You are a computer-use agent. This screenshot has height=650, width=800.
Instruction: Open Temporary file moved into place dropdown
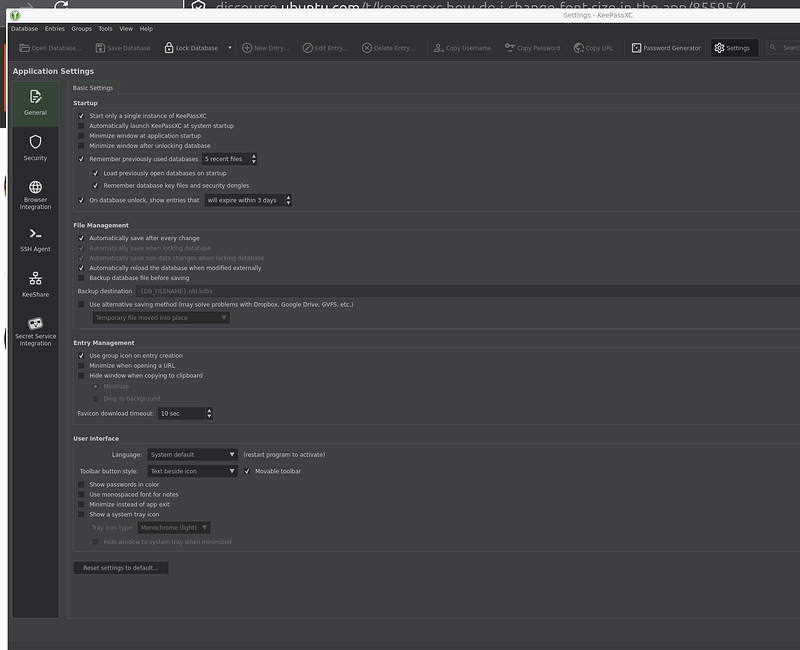(161, 318)
